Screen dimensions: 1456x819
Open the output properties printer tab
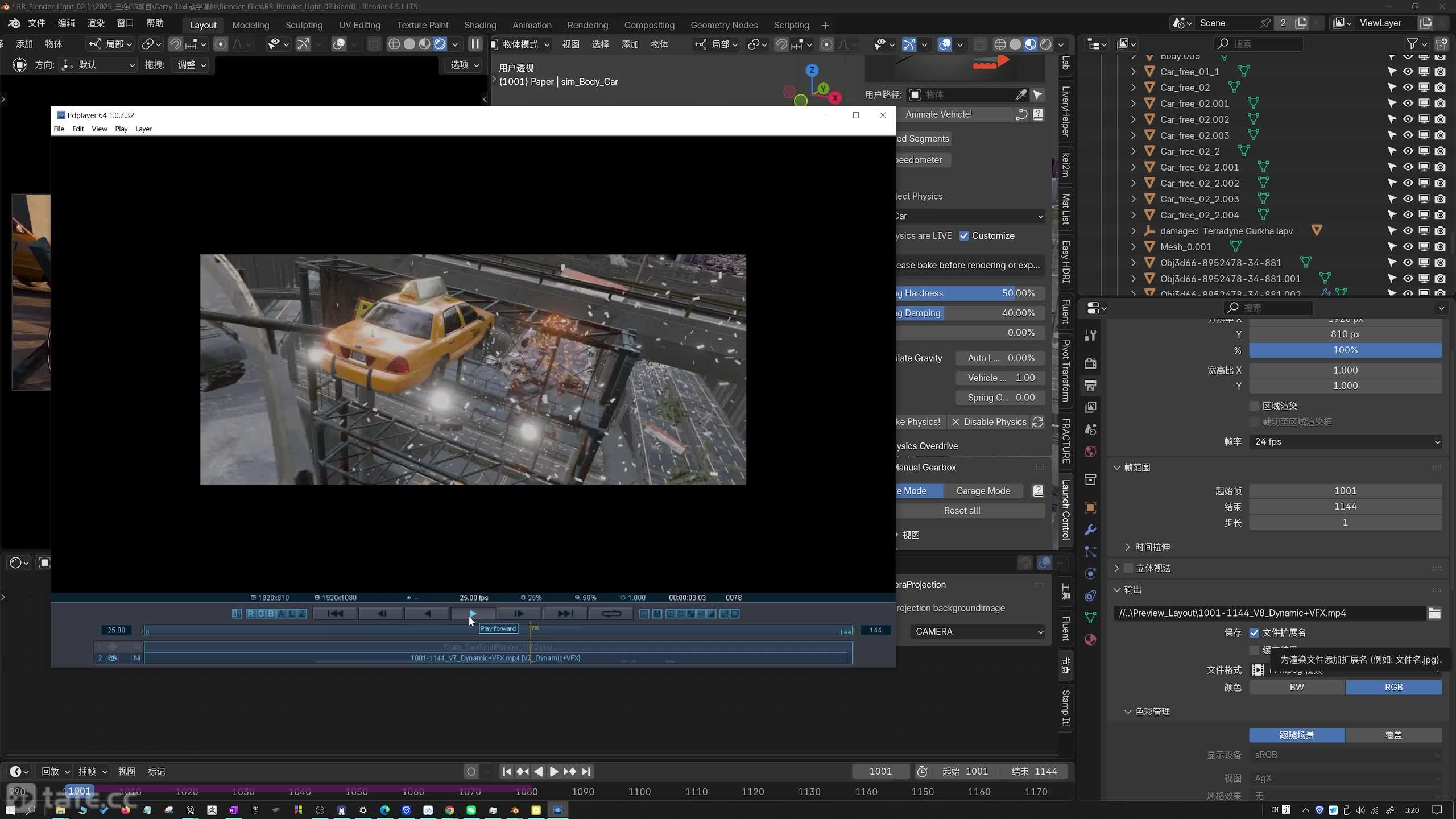pos(1090,386)
